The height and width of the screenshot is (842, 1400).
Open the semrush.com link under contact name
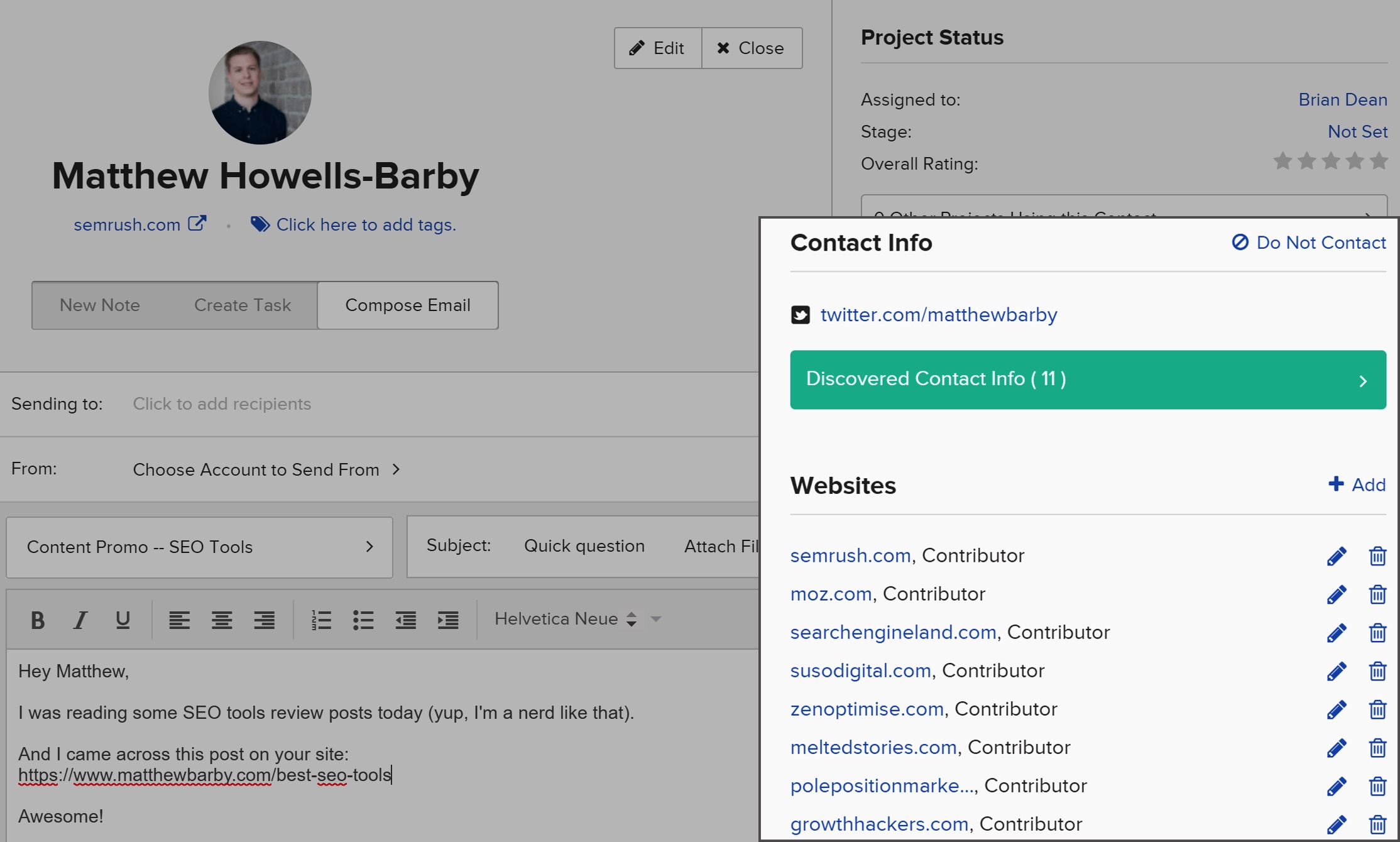click(x=127, y=224)
